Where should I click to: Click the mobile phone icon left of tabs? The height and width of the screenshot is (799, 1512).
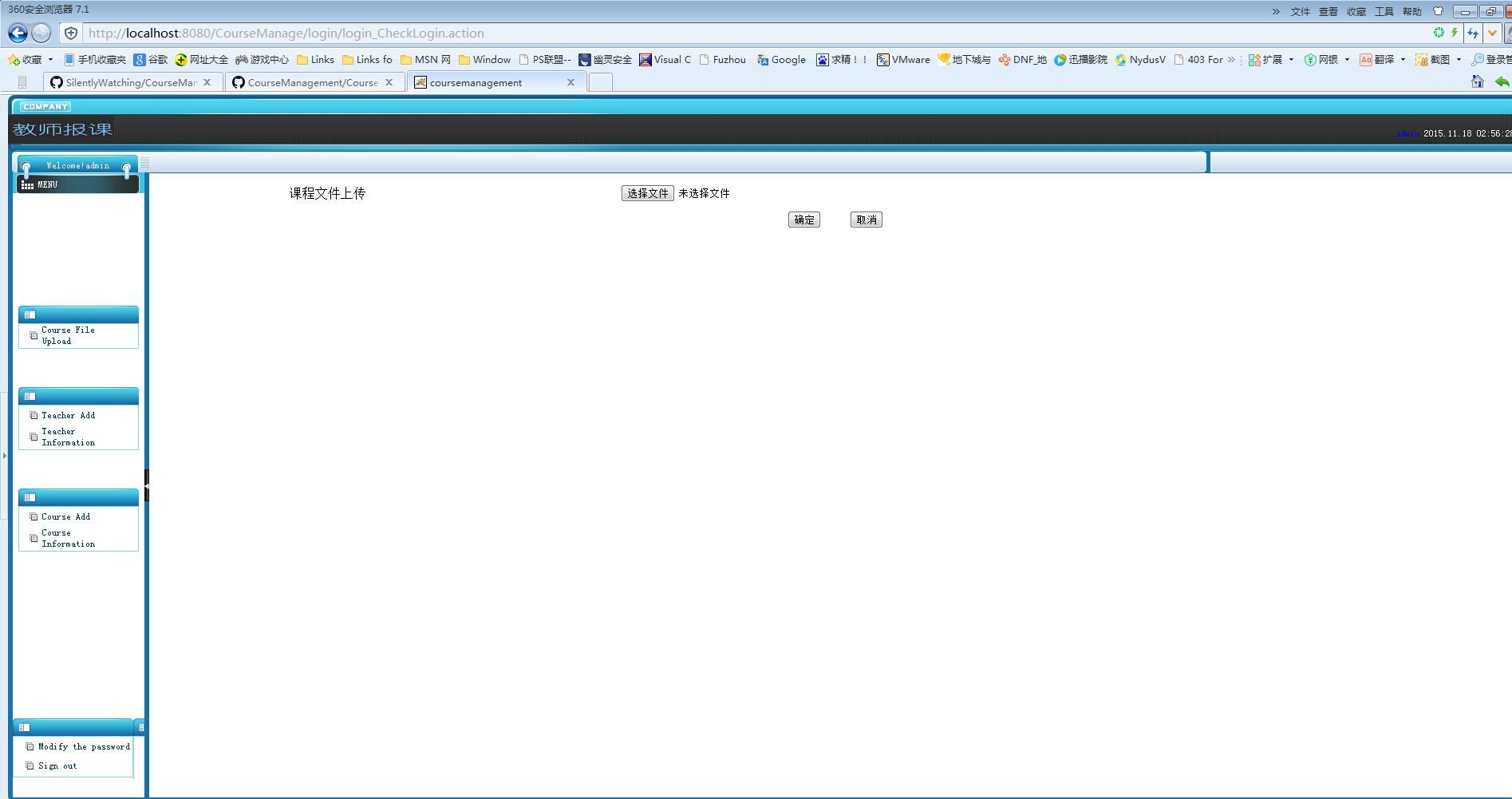coord(22,82)
